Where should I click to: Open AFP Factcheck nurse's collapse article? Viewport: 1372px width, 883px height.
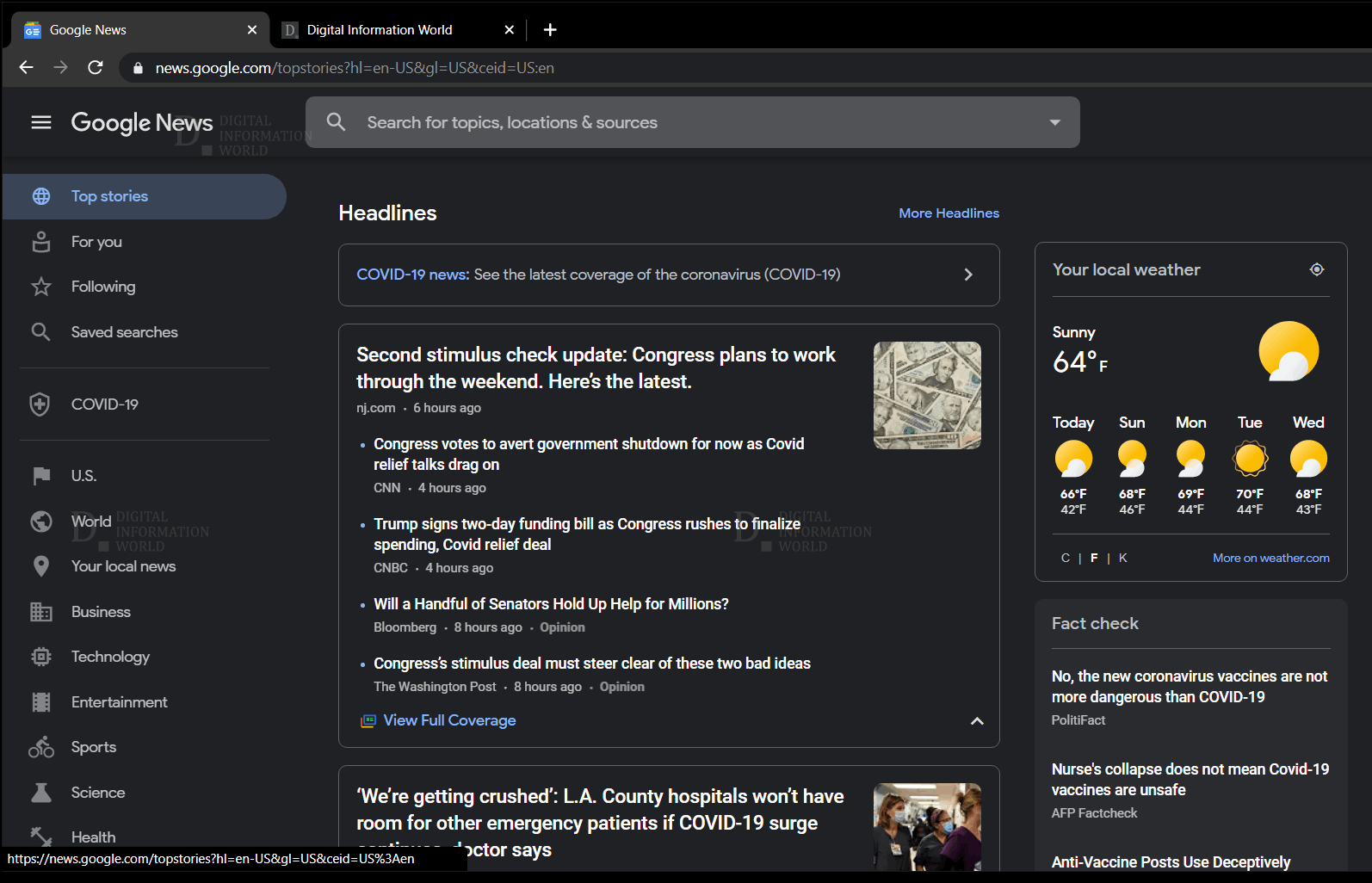tap(1190, 780)
